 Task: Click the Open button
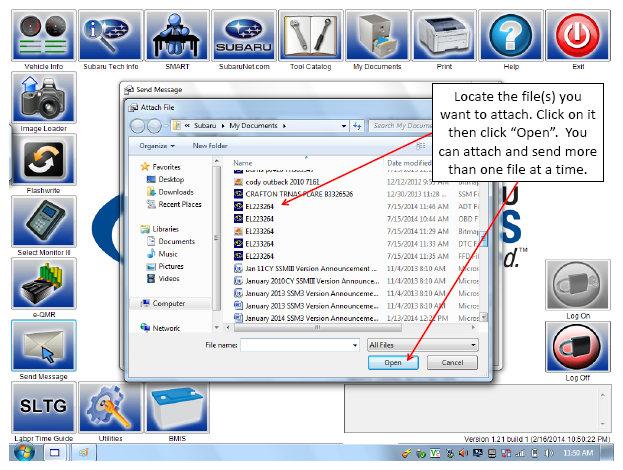point(393,363)
